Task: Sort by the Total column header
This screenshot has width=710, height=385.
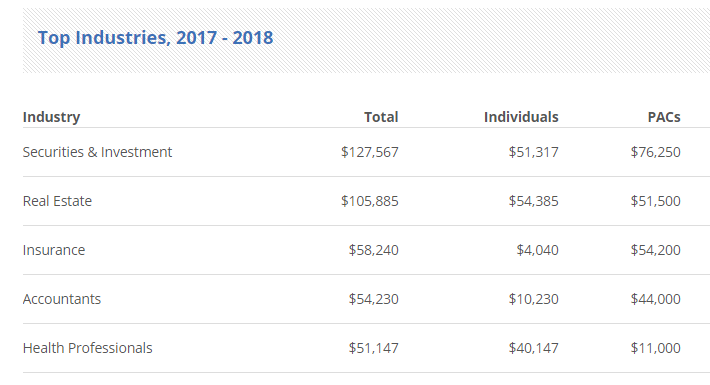Action: point(381,117)
